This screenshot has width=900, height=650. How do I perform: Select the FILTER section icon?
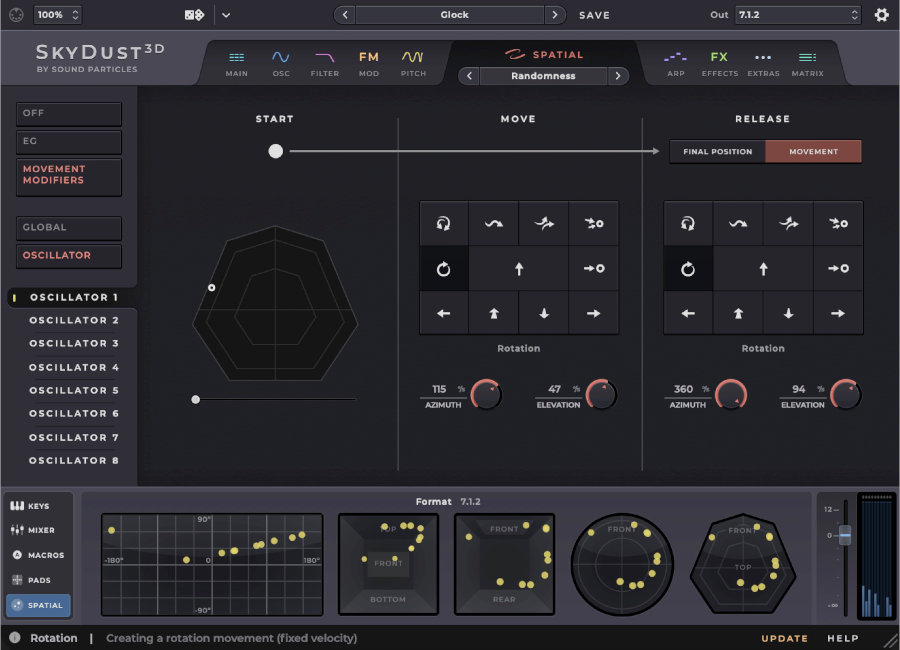[x=324, y=62]
